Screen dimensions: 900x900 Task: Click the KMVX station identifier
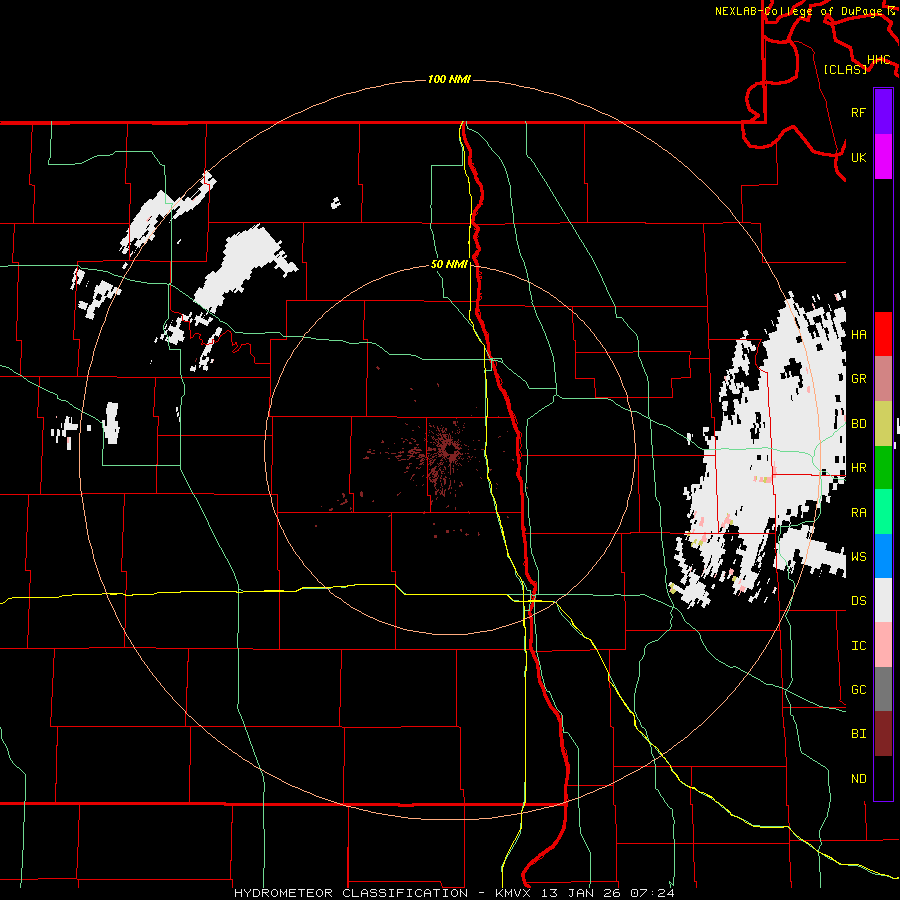coord(517,893)
